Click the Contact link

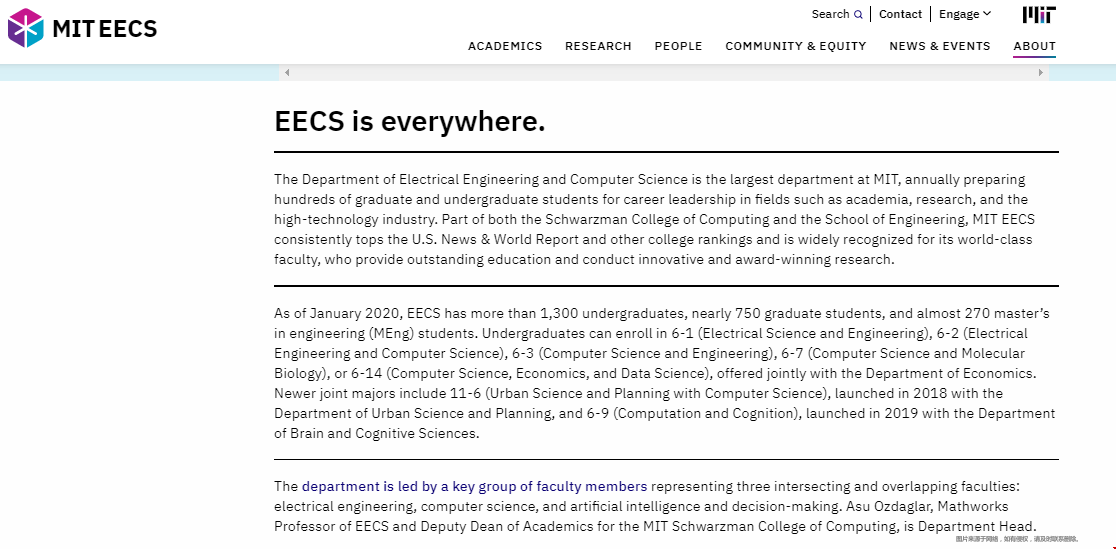900,14
